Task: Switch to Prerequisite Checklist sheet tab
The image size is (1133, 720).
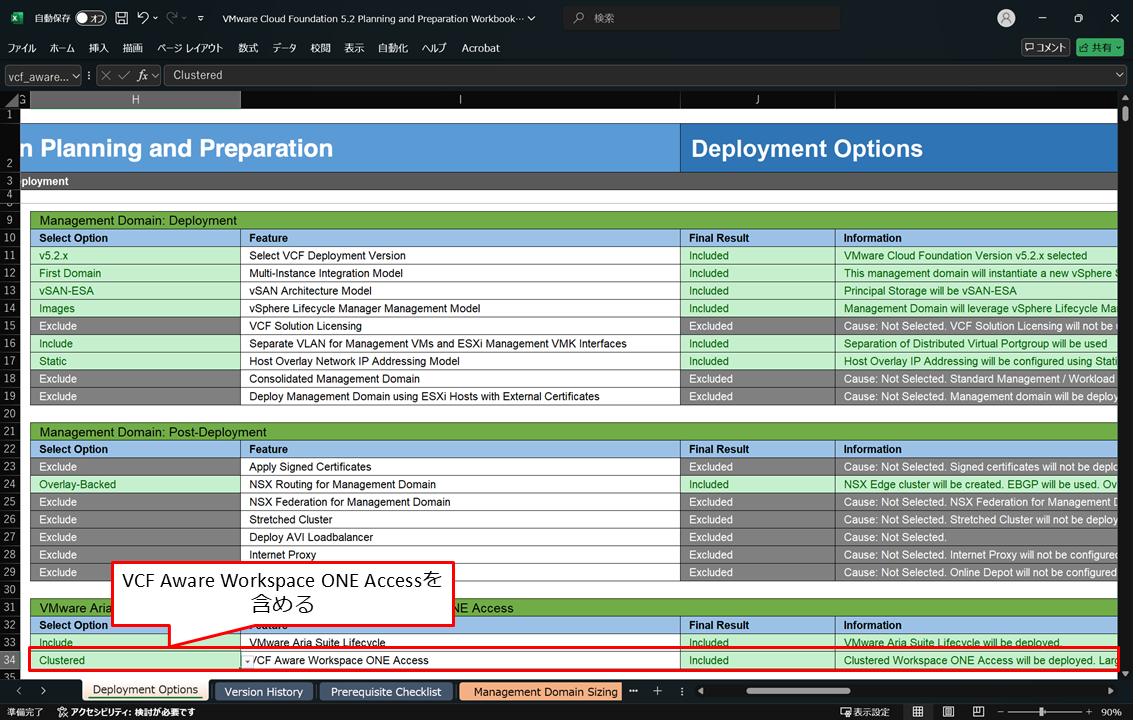Action: coord(386,692)
